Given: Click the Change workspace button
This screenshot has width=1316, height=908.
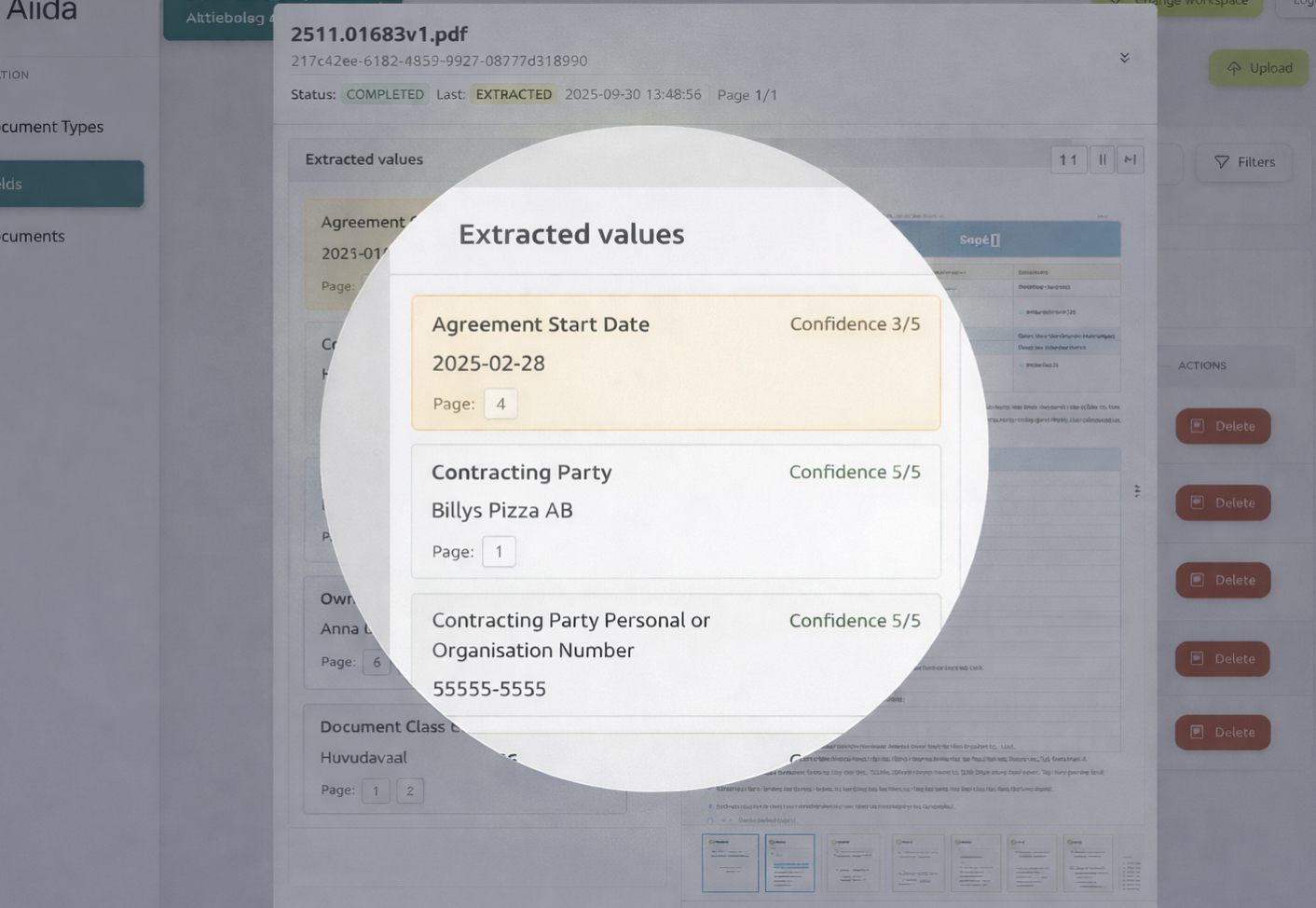Looking at the screenshot, I should pos(1177,5).
